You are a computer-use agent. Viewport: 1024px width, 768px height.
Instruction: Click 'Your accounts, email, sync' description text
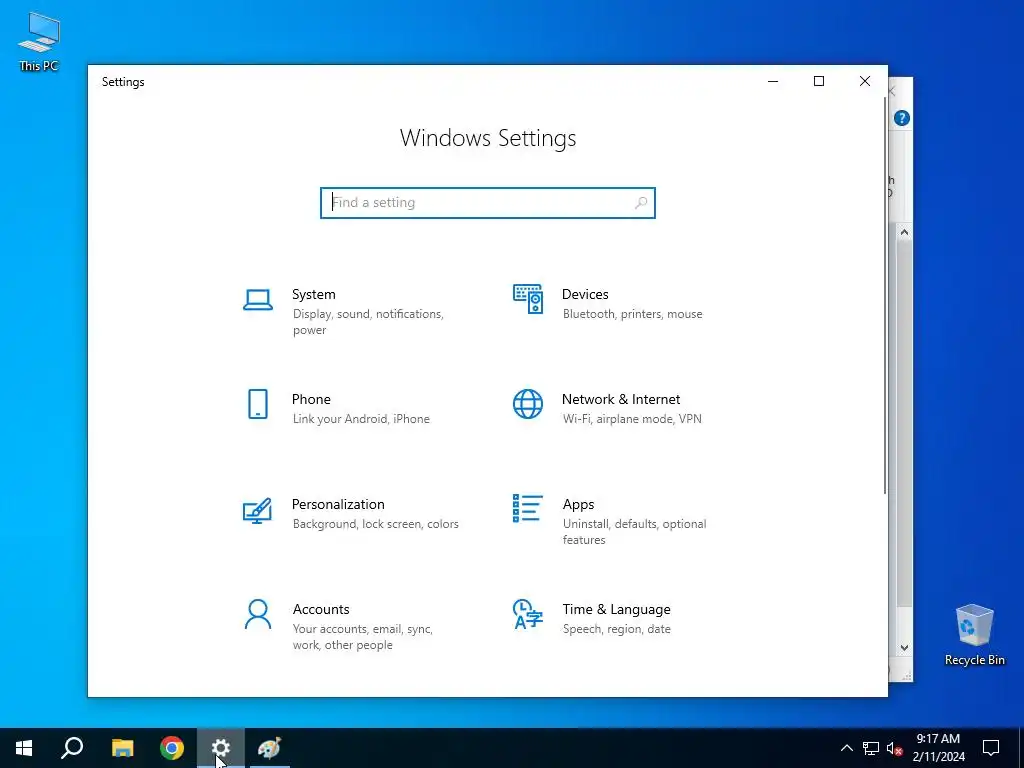click(362, 637)
